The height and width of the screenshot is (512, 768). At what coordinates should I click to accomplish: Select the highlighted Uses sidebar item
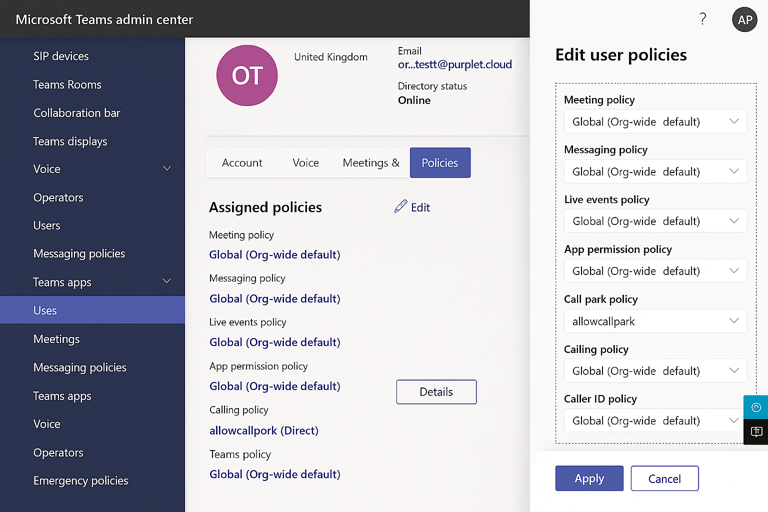point(93,310)
